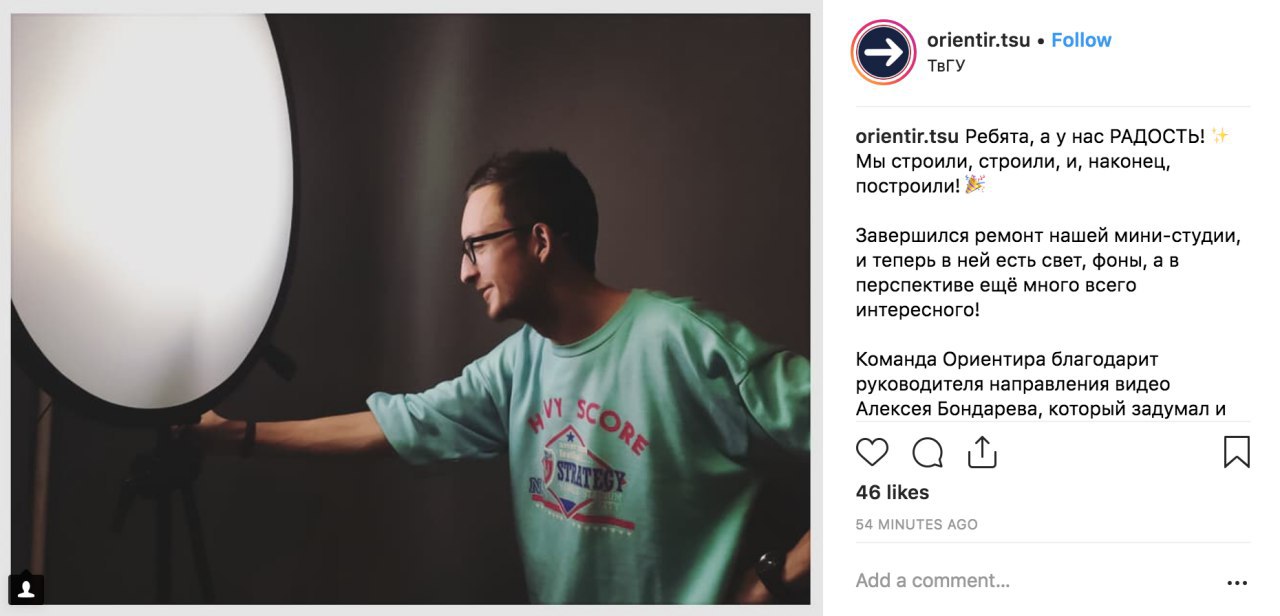Share the post using the upload arrow icon

tap(983, 452)
